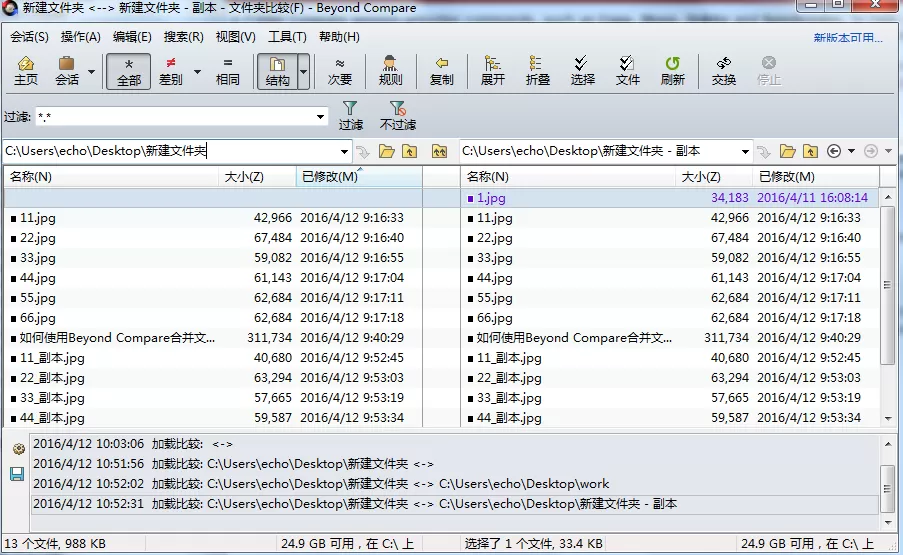Toggle the 全部 show-all filter
This screenshot has width=903, height=555.
point(128,71)
